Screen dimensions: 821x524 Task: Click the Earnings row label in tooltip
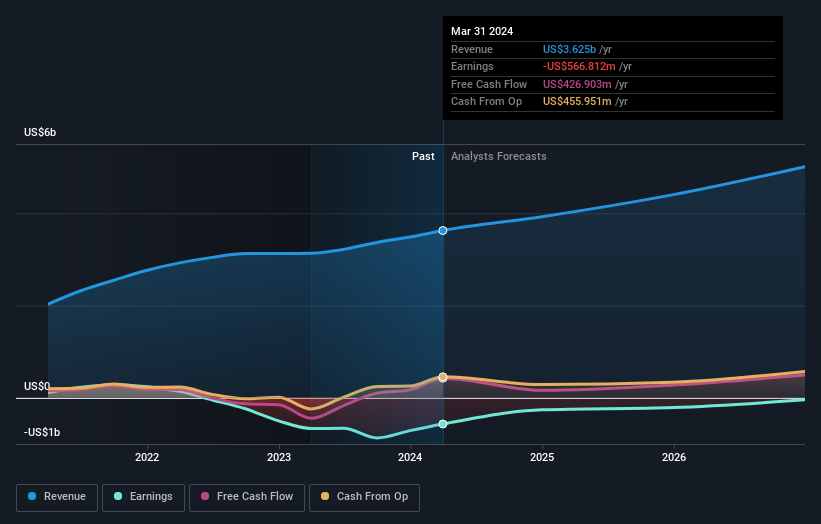tap(472, 66)
